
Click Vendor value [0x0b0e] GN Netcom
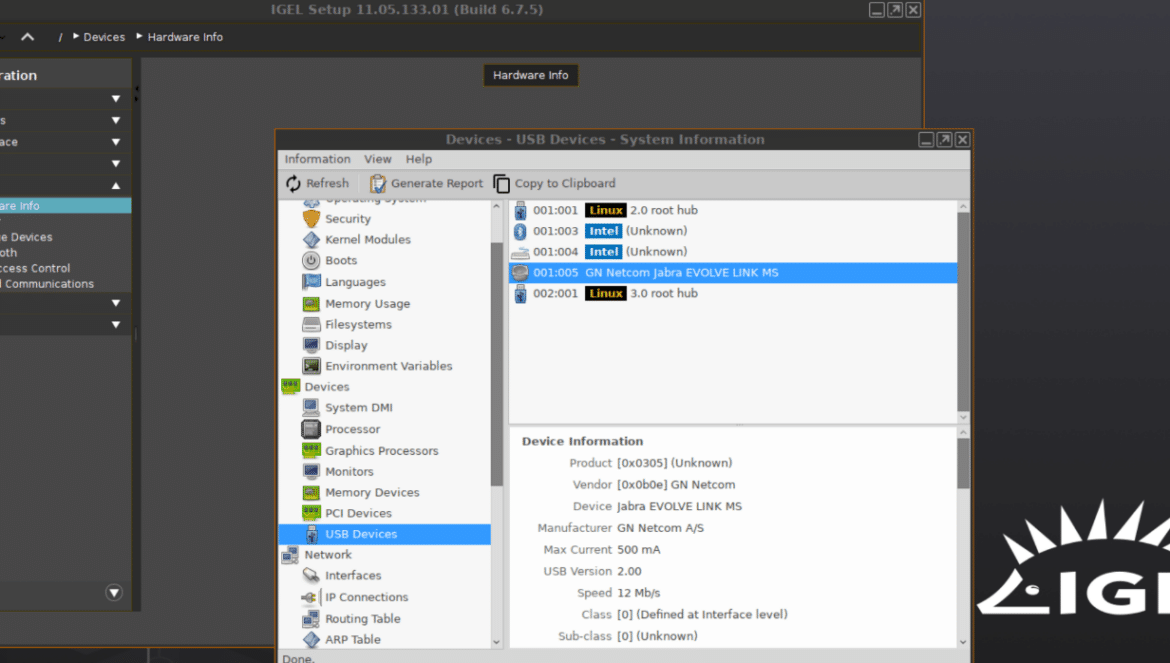(x=676, y=485)
